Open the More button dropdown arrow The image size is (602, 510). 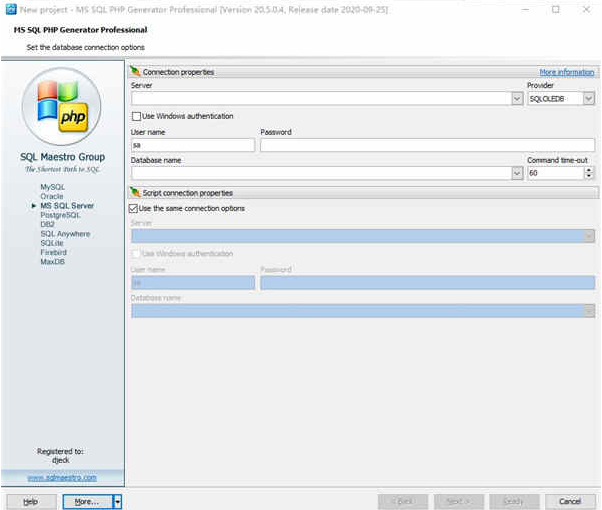tap(117, 501)
